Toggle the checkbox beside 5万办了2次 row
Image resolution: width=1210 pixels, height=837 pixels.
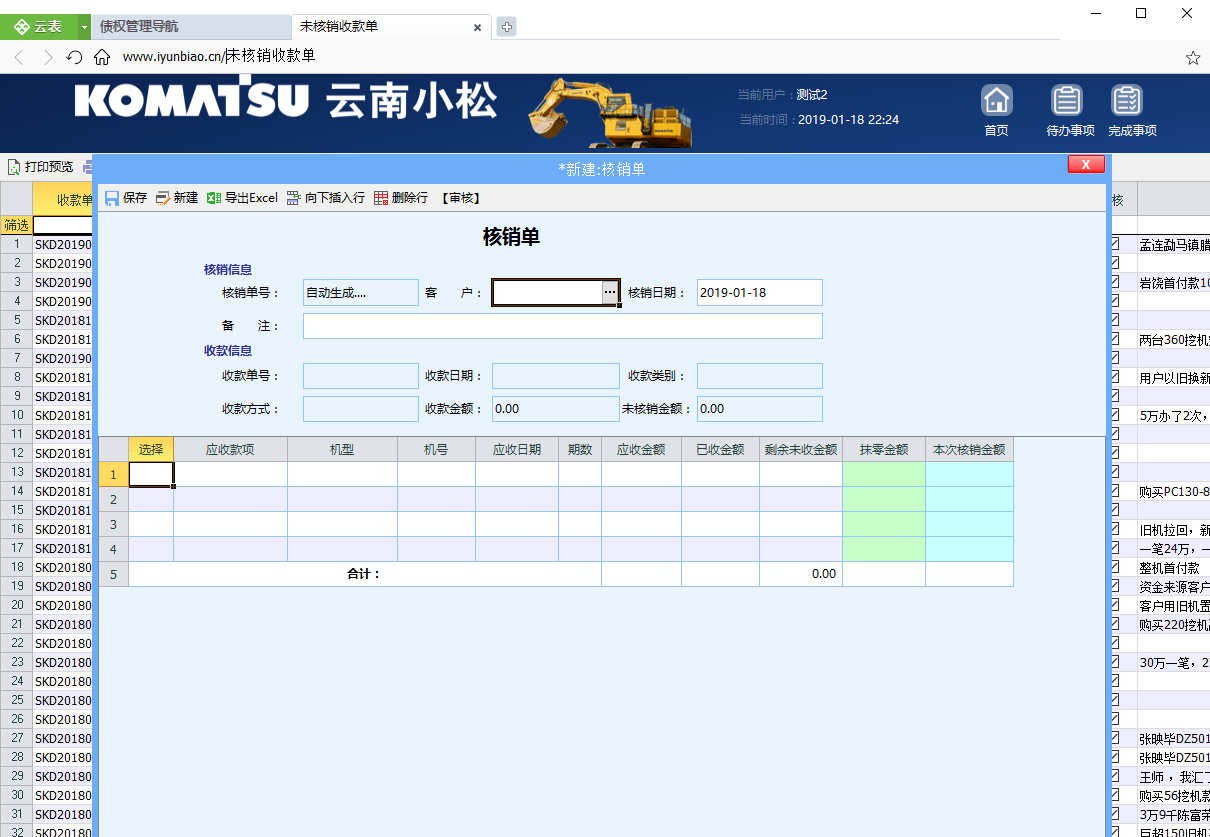tap(1115, 415)
